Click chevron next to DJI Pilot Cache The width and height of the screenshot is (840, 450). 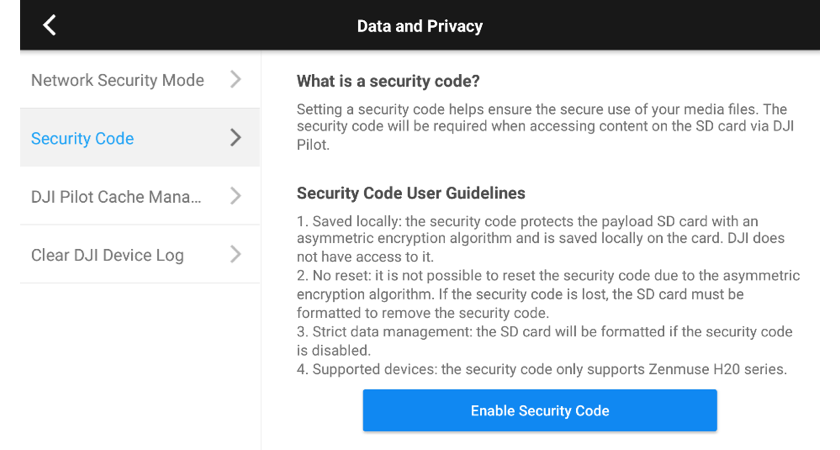(235, 195)
